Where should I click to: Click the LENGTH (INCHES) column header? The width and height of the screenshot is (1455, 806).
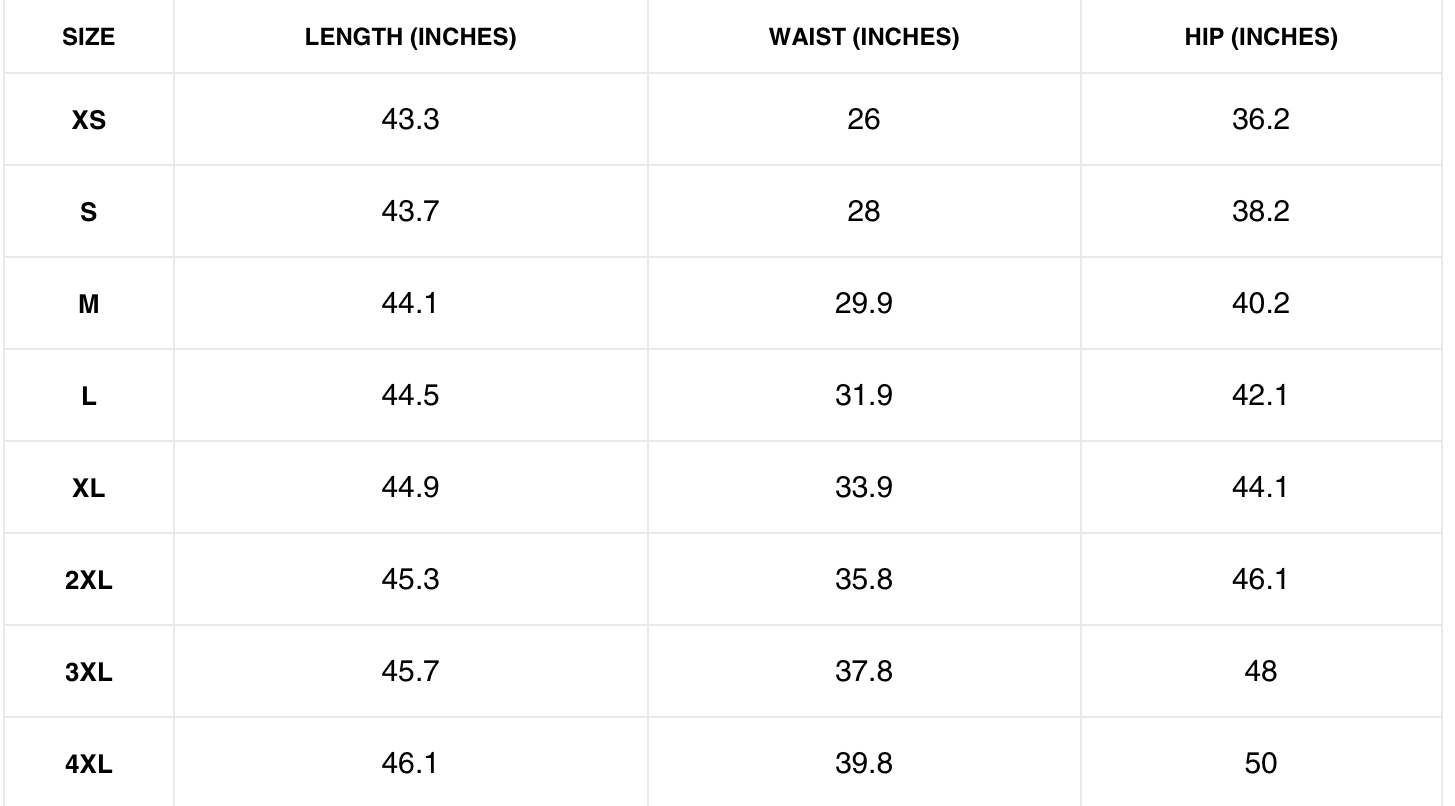tap(410, 38)
